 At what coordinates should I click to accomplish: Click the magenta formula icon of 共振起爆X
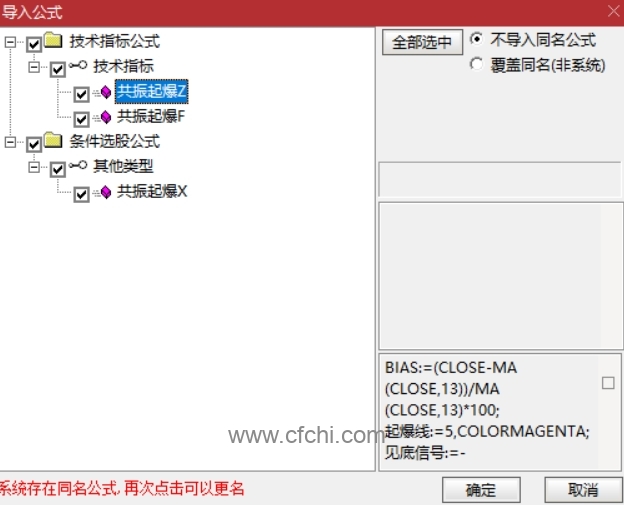106,192
